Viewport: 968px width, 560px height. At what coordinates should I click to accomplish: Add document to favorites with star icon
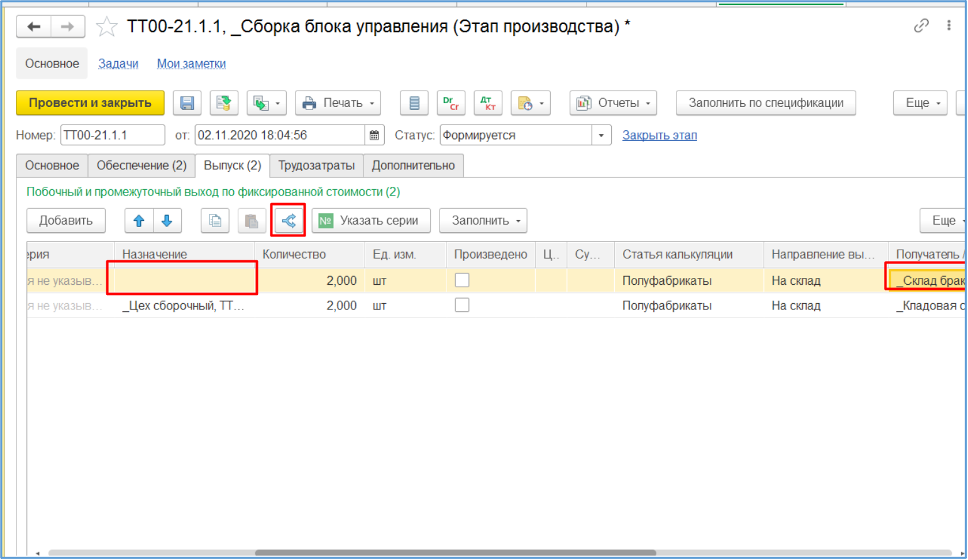[107, 27]
